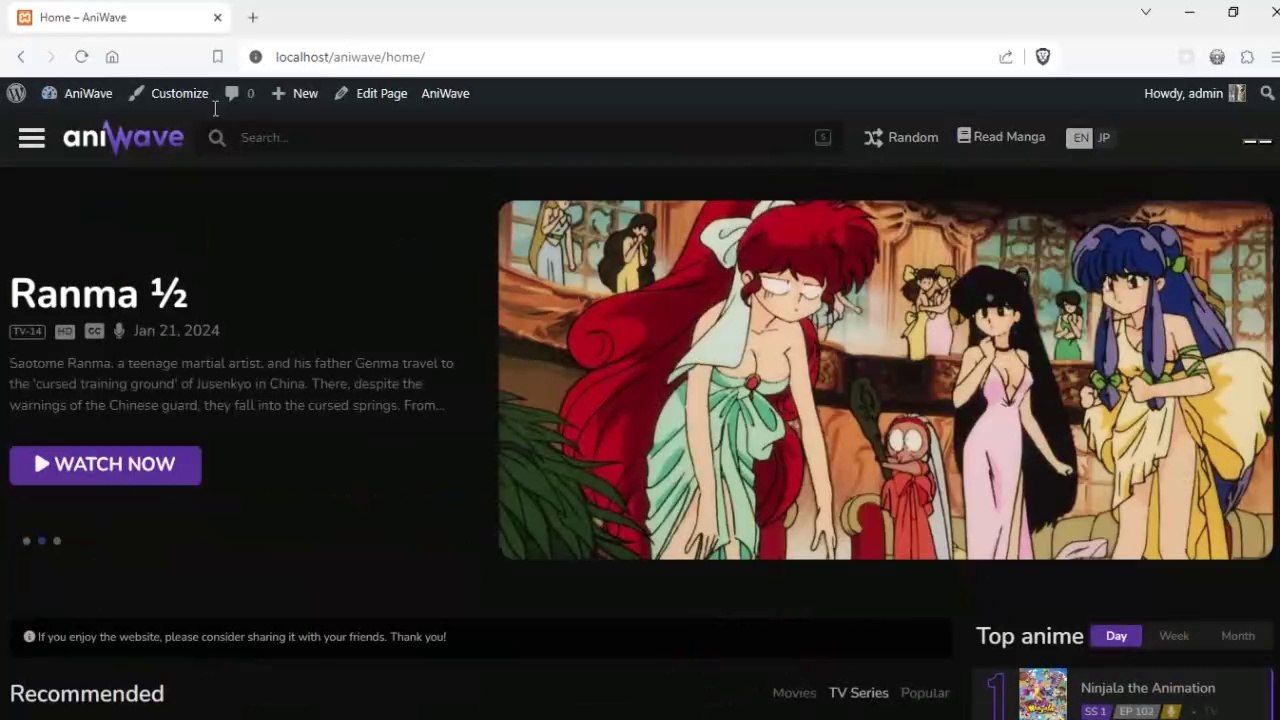Click the slash shortcut badge in search box

click(x=823, y=138)
